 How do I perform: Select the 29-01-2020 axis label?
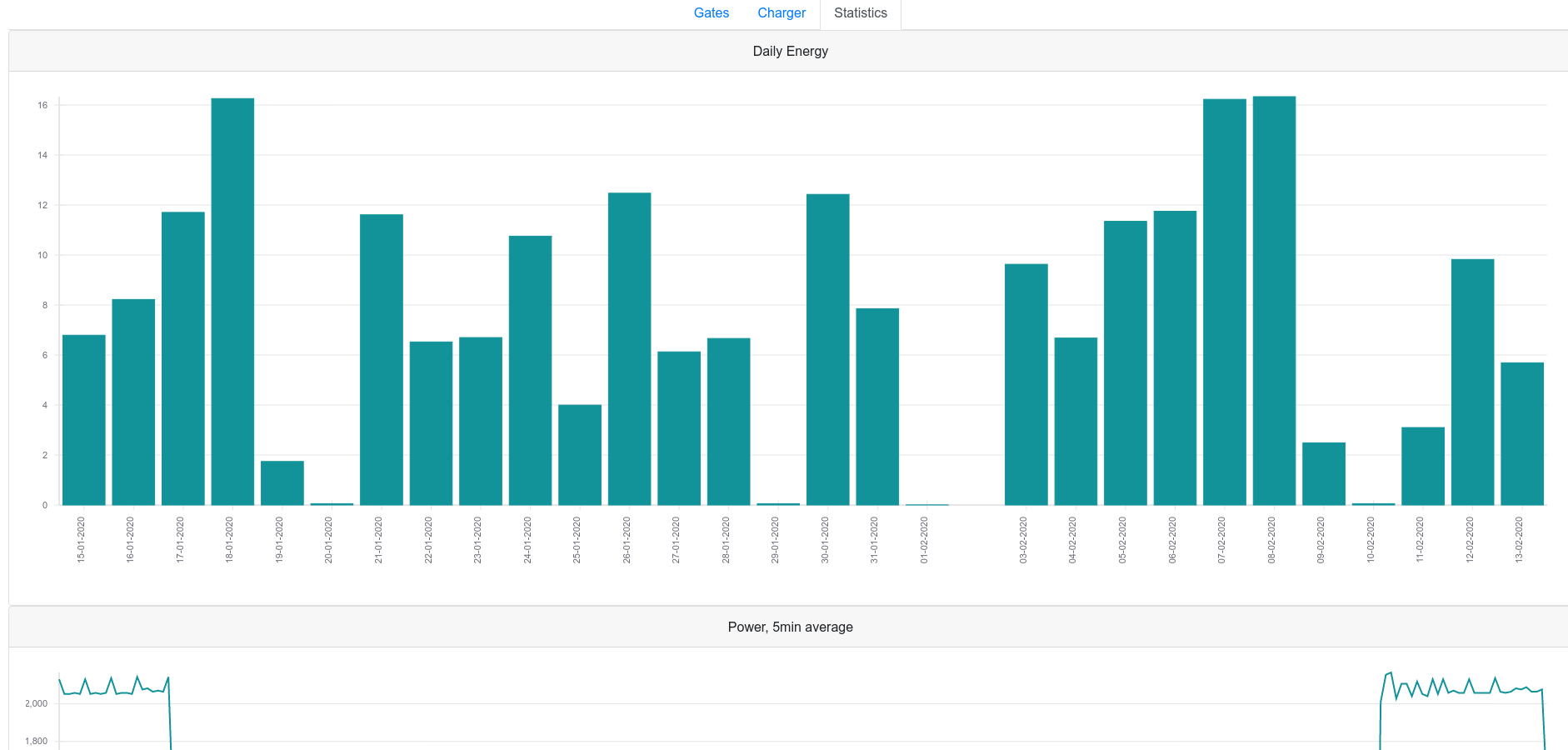tap(775, 540)
